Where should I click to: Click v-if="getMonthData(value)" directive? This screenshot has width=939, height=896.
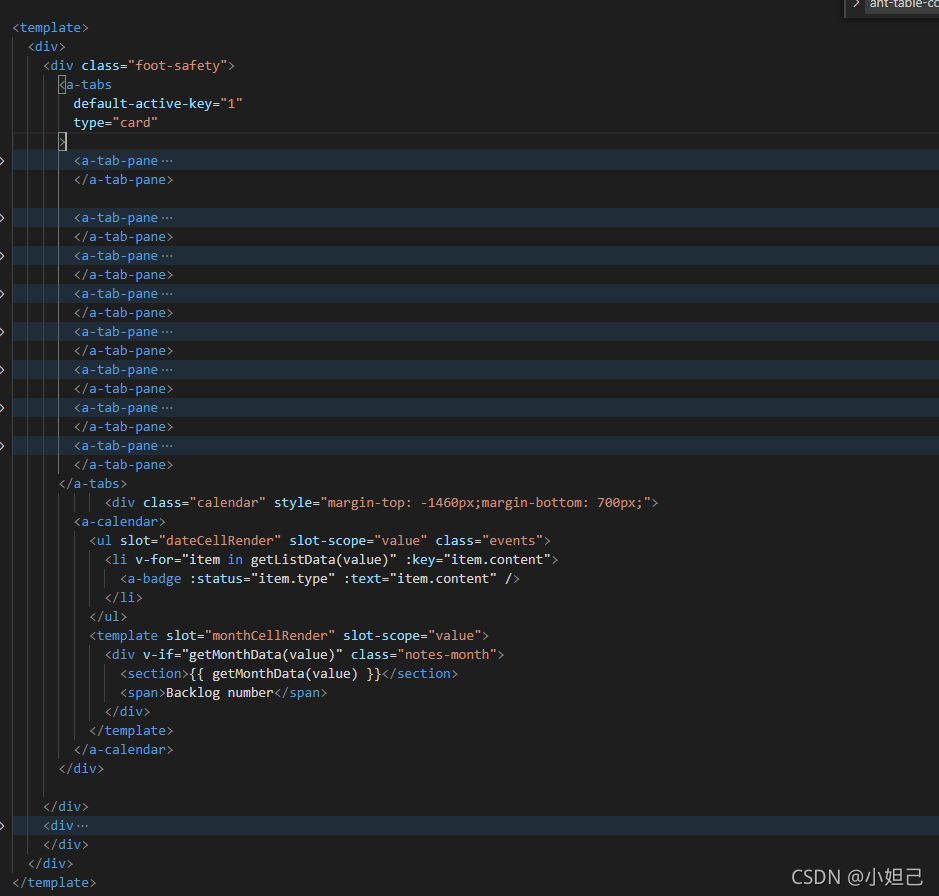click(243, 655)
